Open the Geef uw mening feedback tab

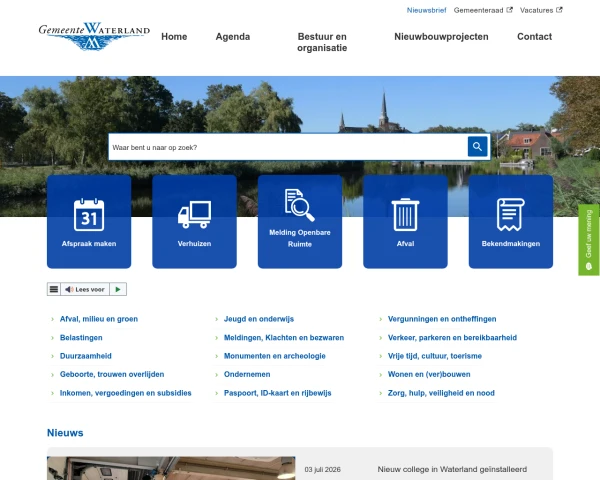point(589,240)
